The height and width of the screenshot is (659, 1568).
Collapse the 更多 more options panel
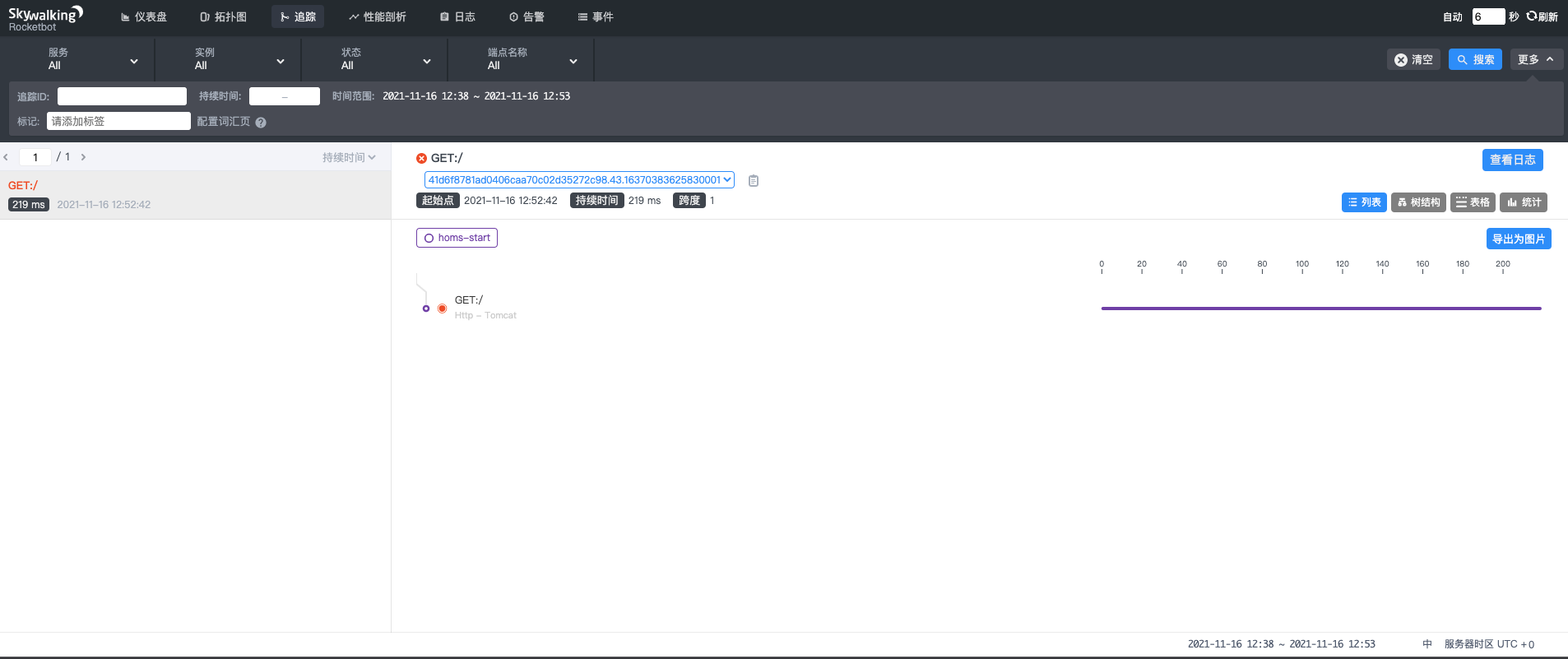(x=1537, y=59)
